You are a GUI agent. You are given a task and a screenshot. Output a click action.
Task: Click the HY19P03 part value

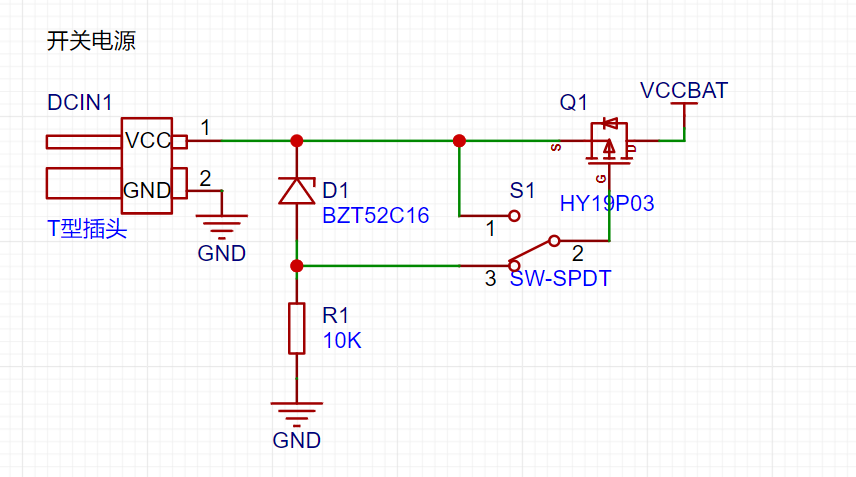point(607,204)
